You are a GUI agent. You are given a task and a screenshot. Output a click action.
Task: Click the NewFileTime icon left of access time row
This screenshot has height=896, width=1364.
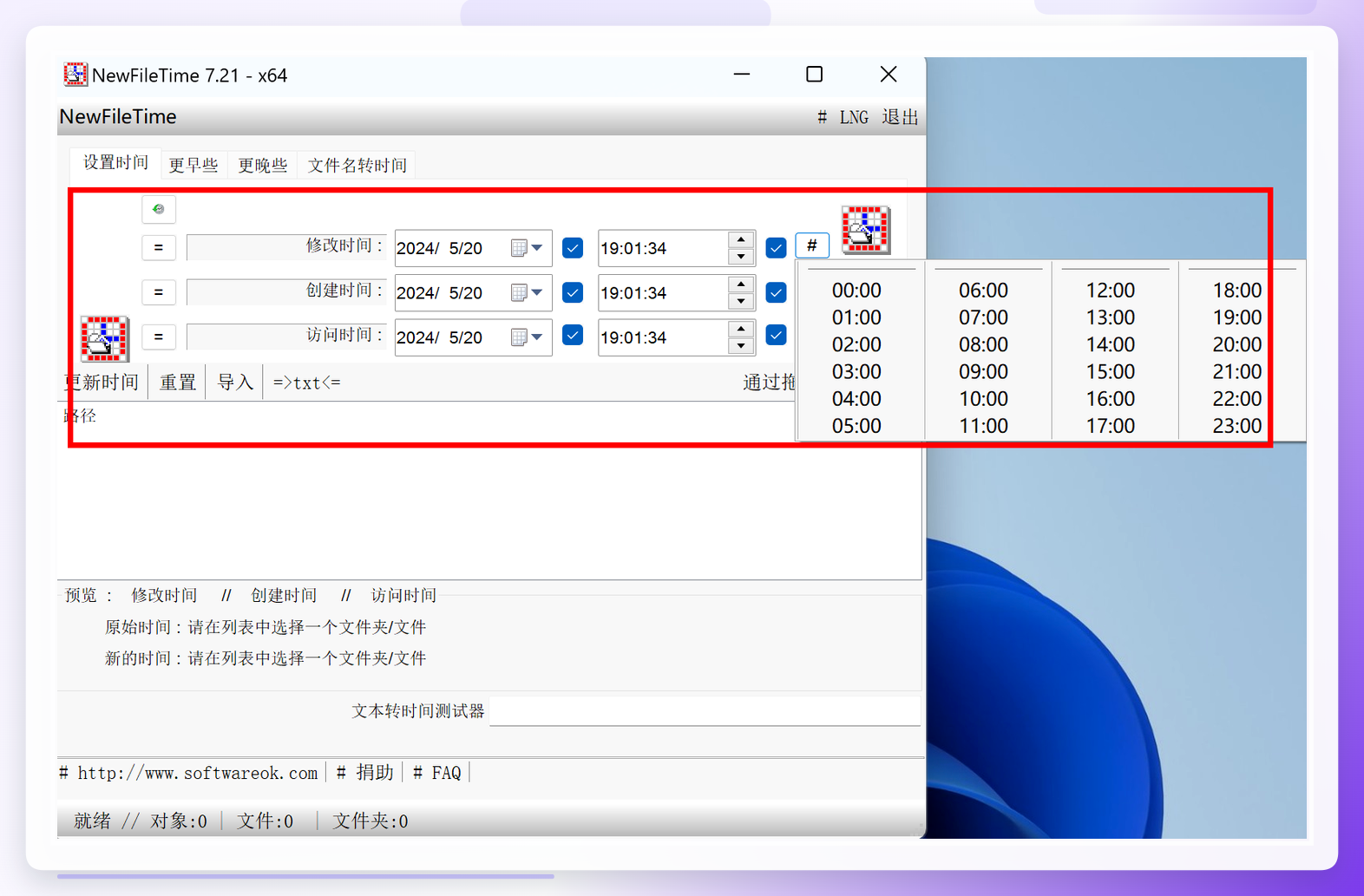[x=104, y=338]
